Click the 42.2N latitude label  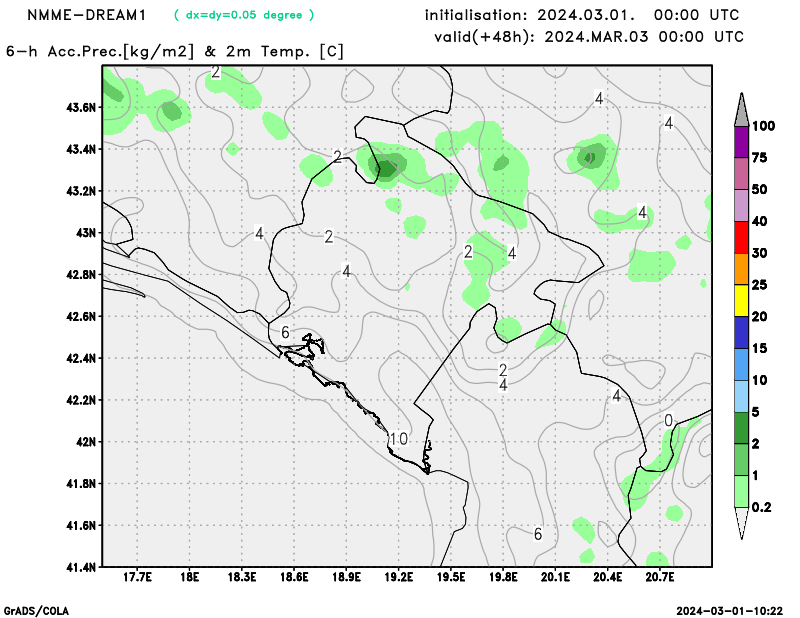tap(81, 400)
